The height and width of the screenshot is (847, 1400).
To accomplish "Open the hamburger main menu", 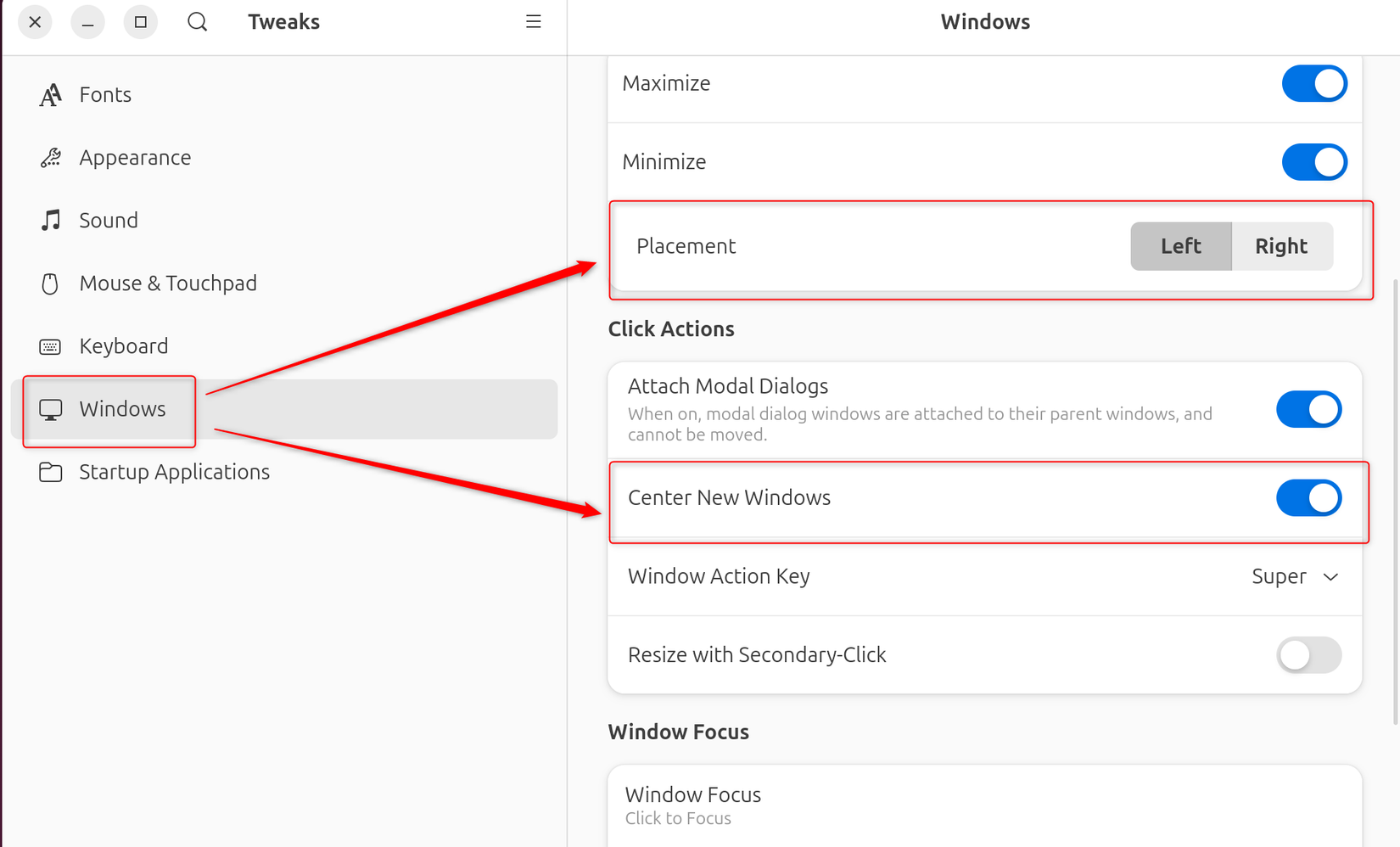I will [533, 22].
